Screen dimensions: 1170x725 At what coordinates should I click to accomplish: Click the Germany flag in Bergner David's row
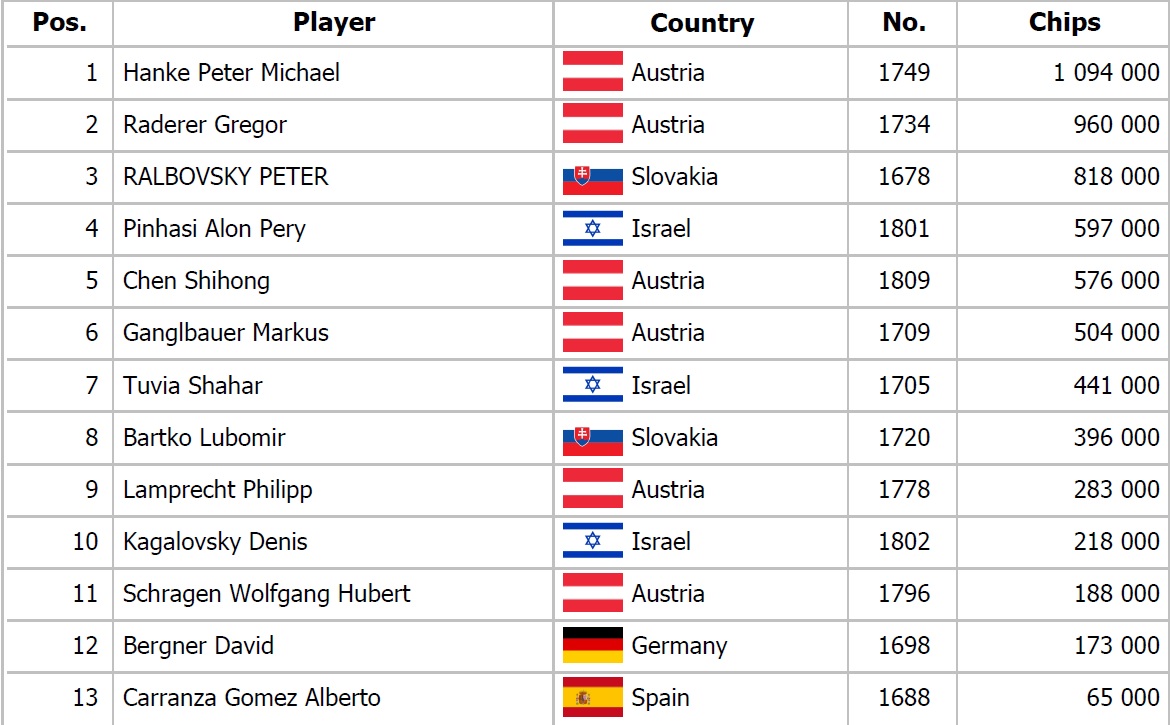592,645
